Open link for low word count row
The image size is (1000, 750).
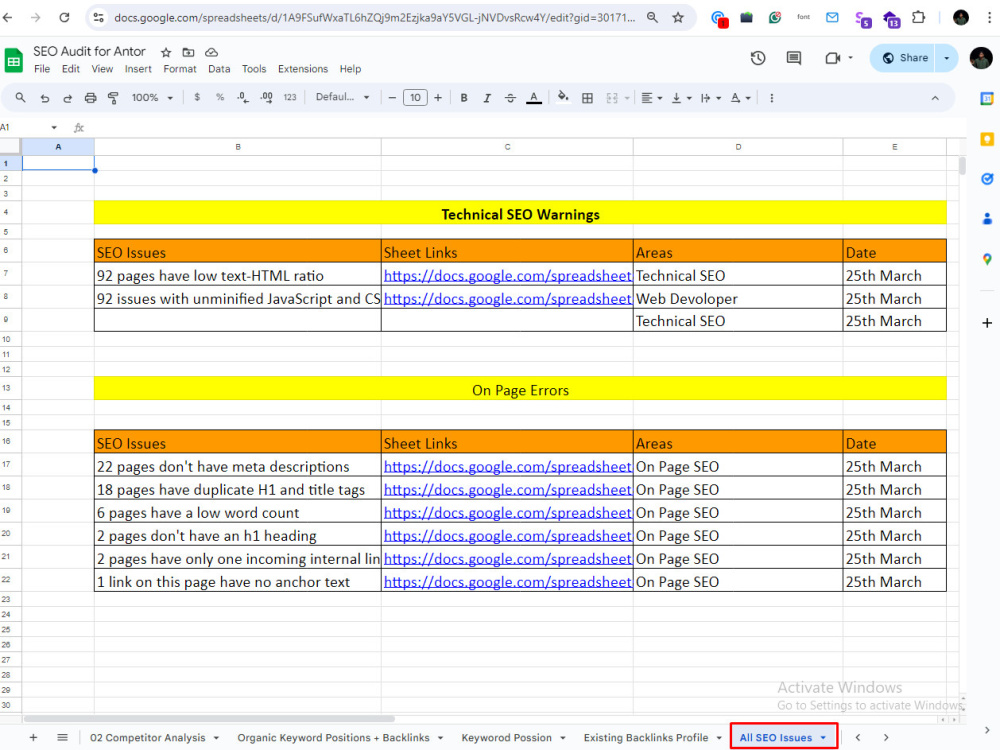pyautogui.click(x=507, y=513)
